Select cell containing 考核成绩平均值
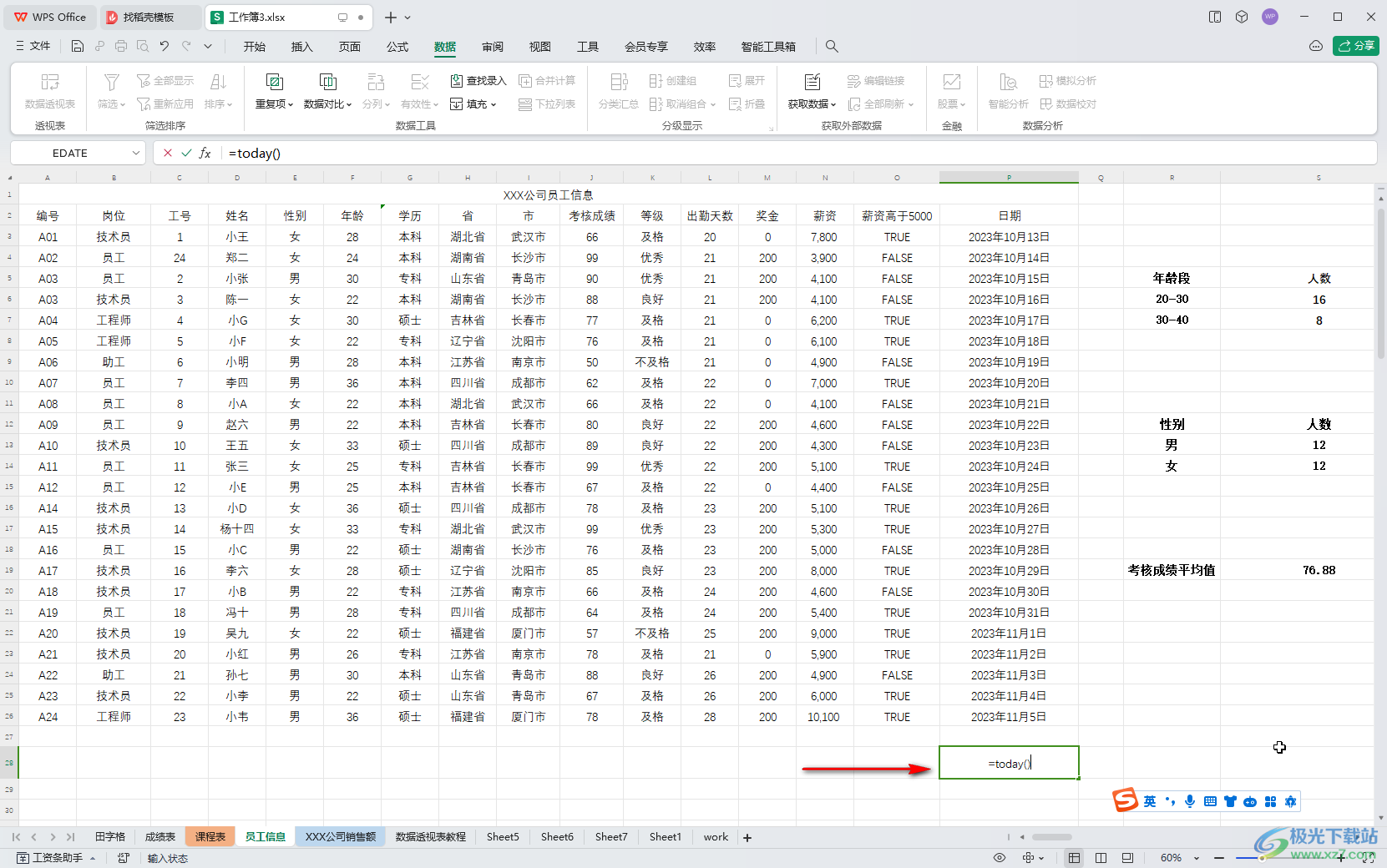The width and height of the screenshot is (1387, 868). point(1172,570)
